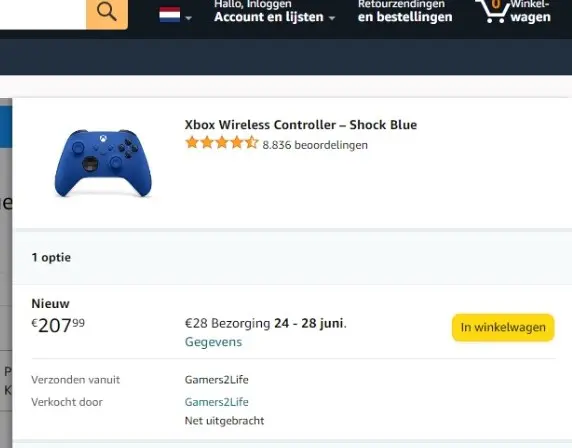The image size is (572, 448).
Task: Open Retourzendingen en bestellingen
Action: 405,12
